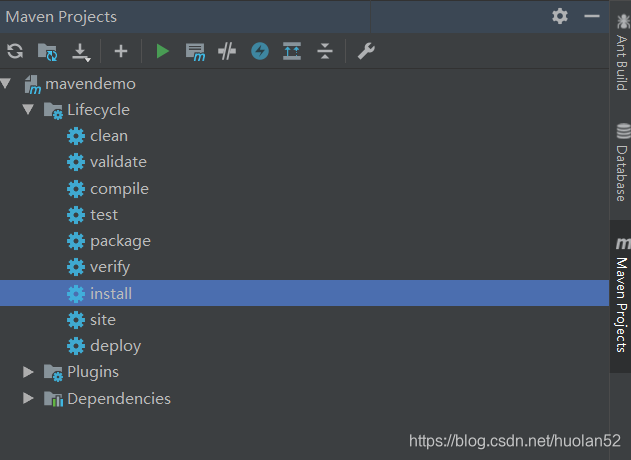This screenshot has width=631, height=460.
Task: Click the Dependencies library icon
Action: 53,399
